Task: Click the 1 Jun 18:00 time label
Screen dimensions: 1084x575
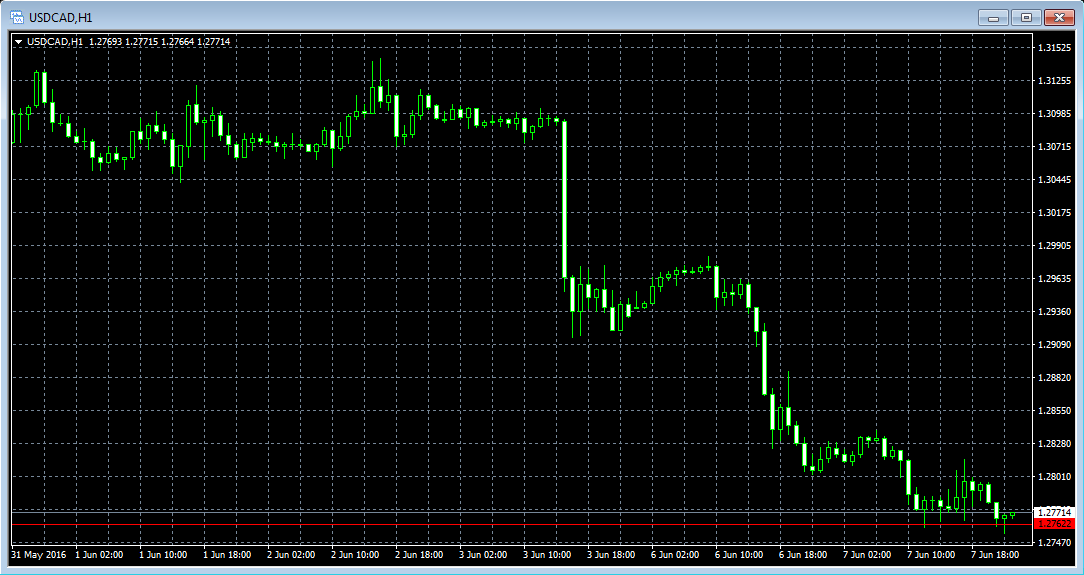Action: click(227, 555)
